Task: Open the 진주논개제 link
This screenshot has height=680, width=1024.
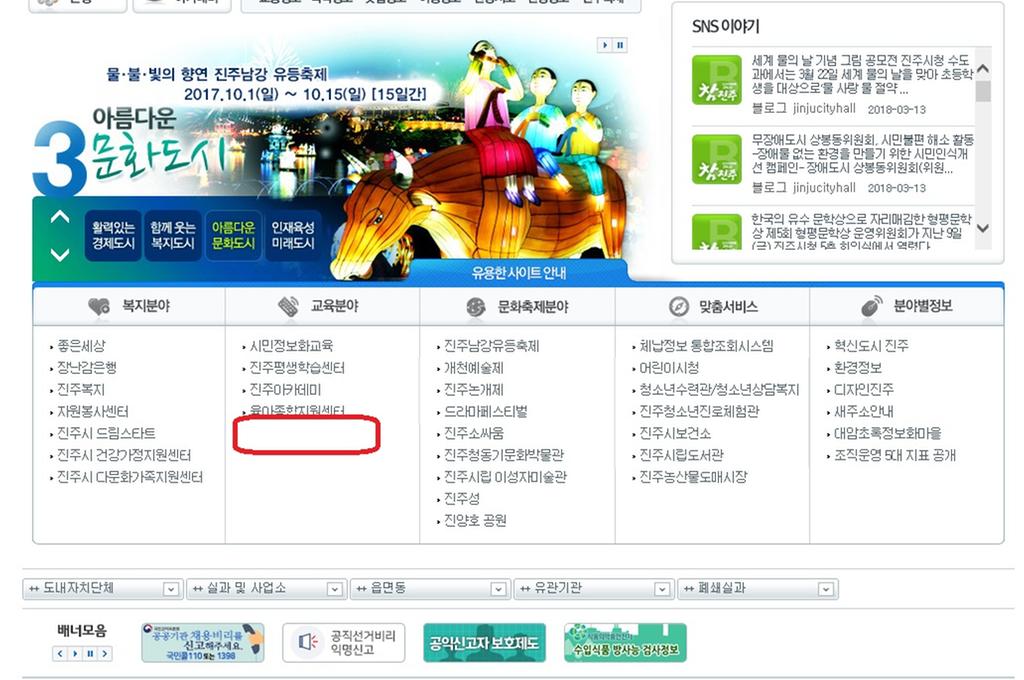Action: point(473,389)
